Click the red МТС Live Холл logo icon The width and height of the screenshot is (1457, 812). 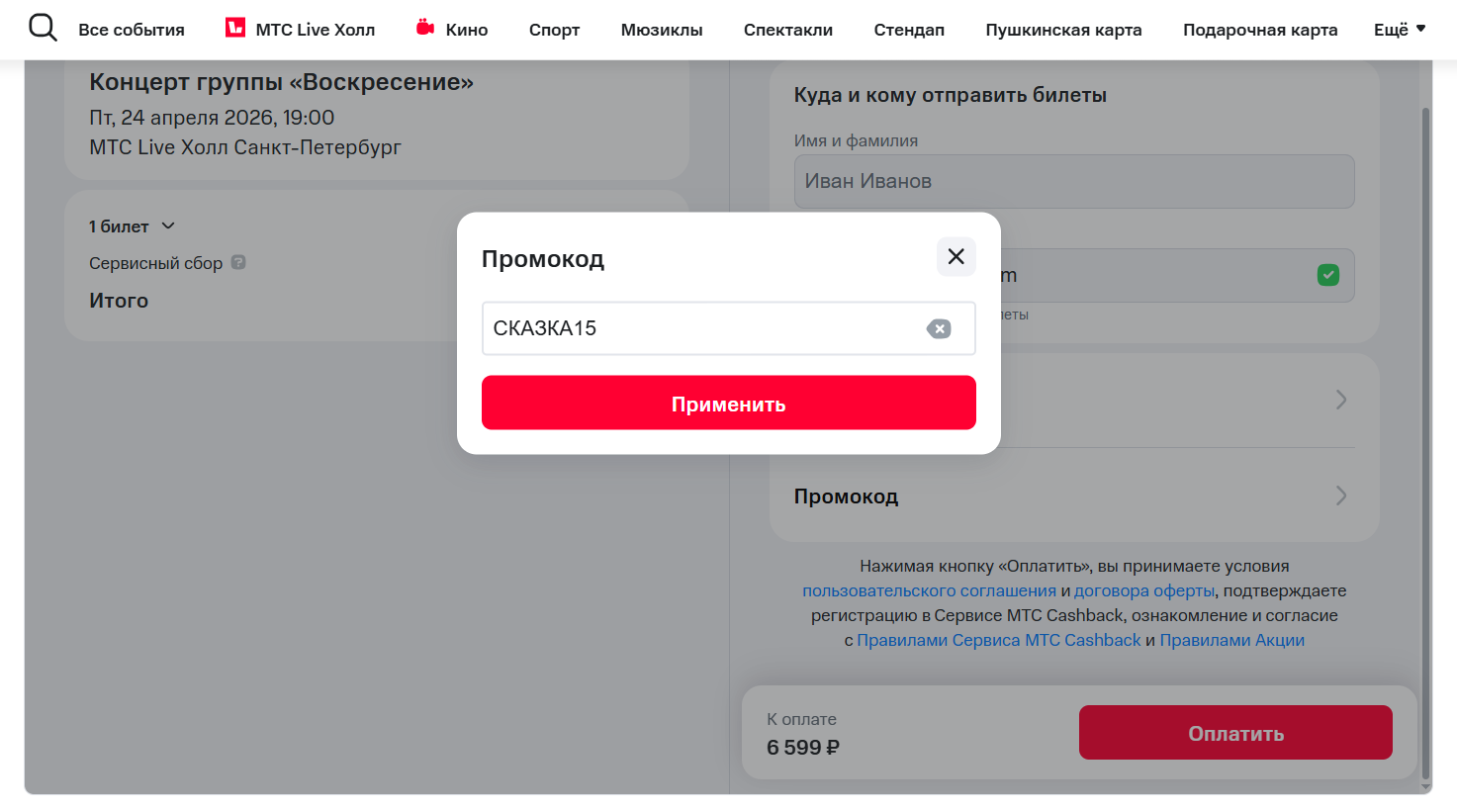tap(234, 29)
